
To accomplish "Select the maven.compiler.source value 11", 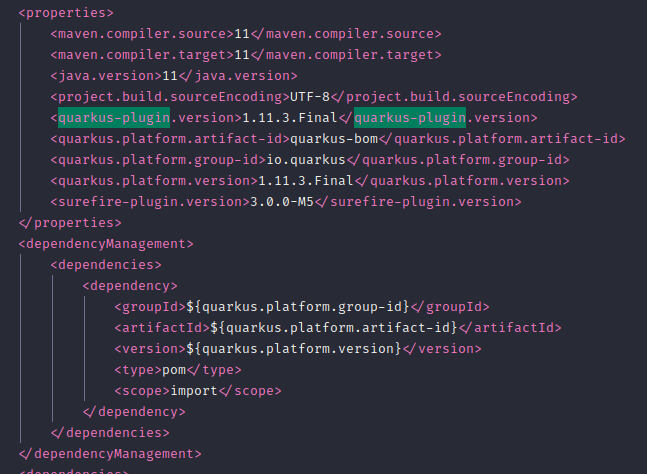I will click(x=242, y=34).
